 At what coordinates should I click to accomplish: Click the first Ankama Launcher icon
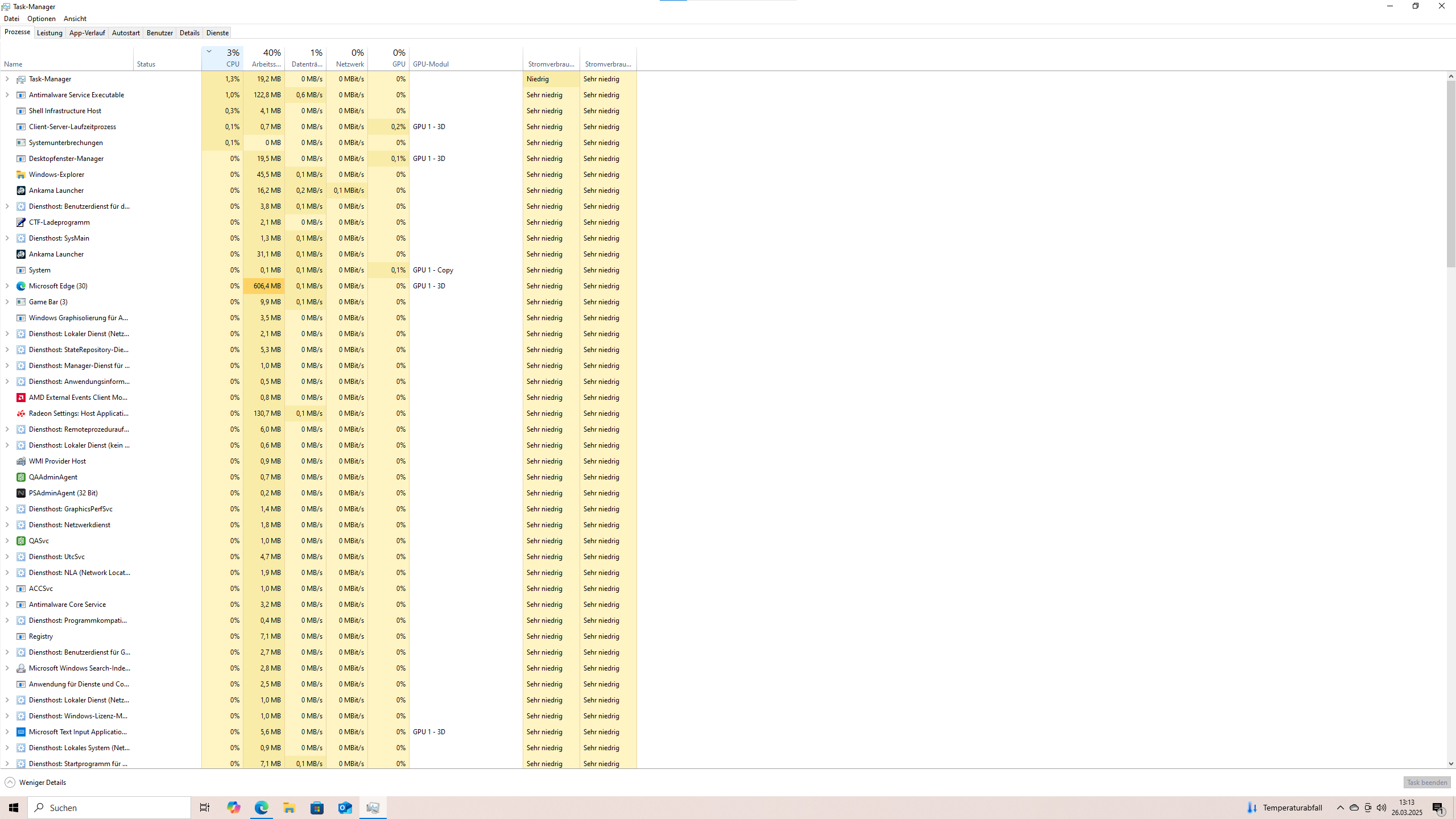[x=21, y=191]
